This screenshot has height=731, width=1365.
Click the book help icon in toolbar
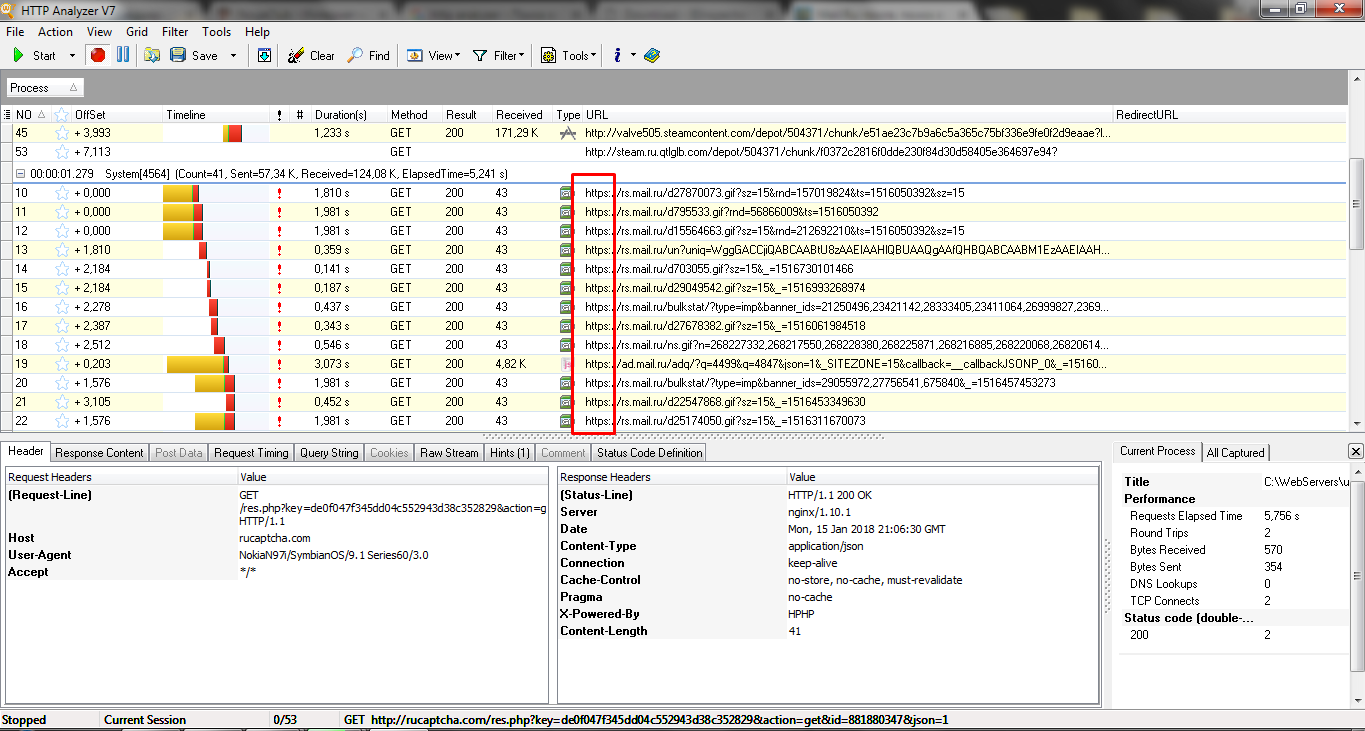tap(652, 55)
